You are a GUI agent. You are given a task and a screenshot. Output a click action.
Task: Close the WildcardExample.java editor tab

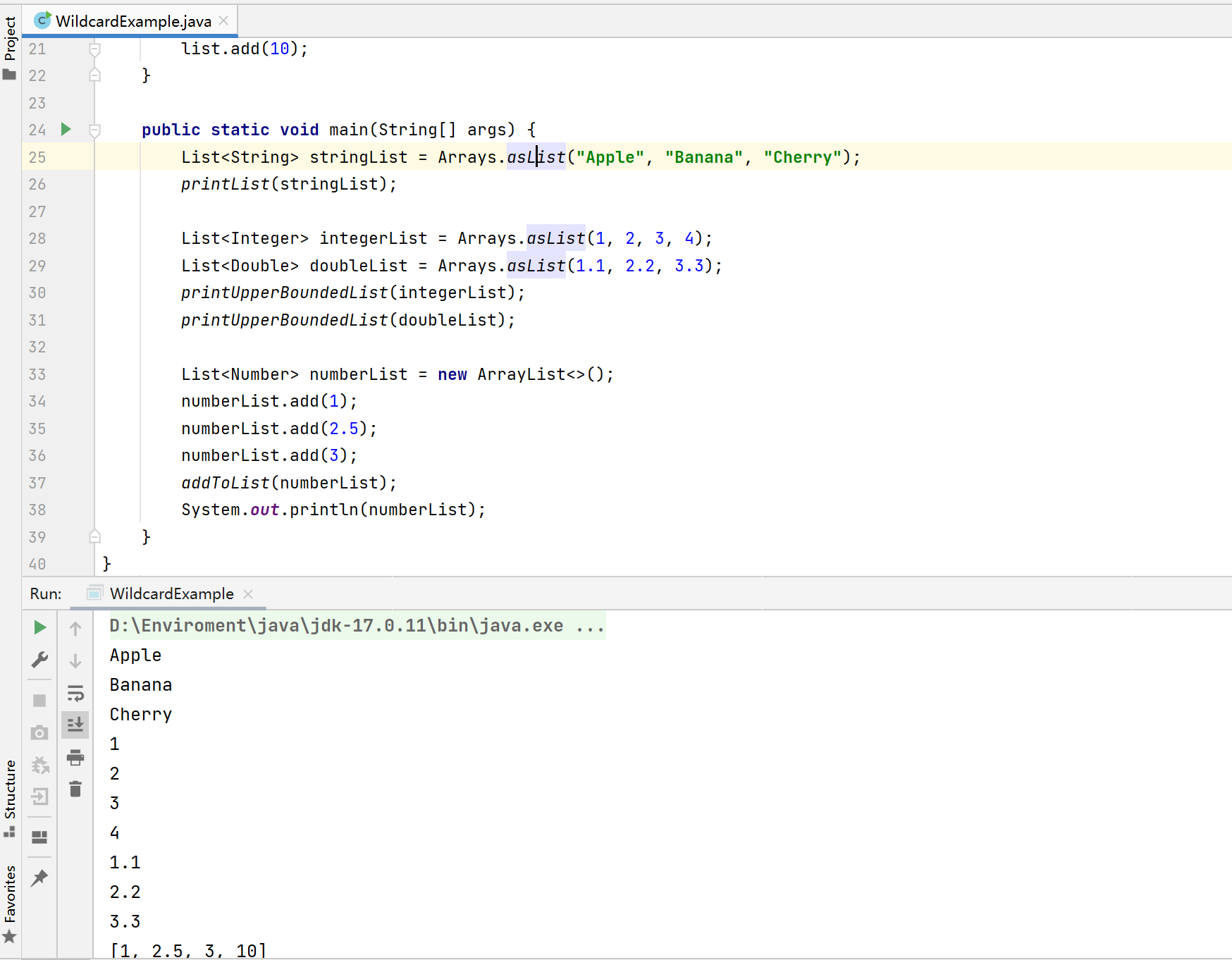(x=224, y=21)
